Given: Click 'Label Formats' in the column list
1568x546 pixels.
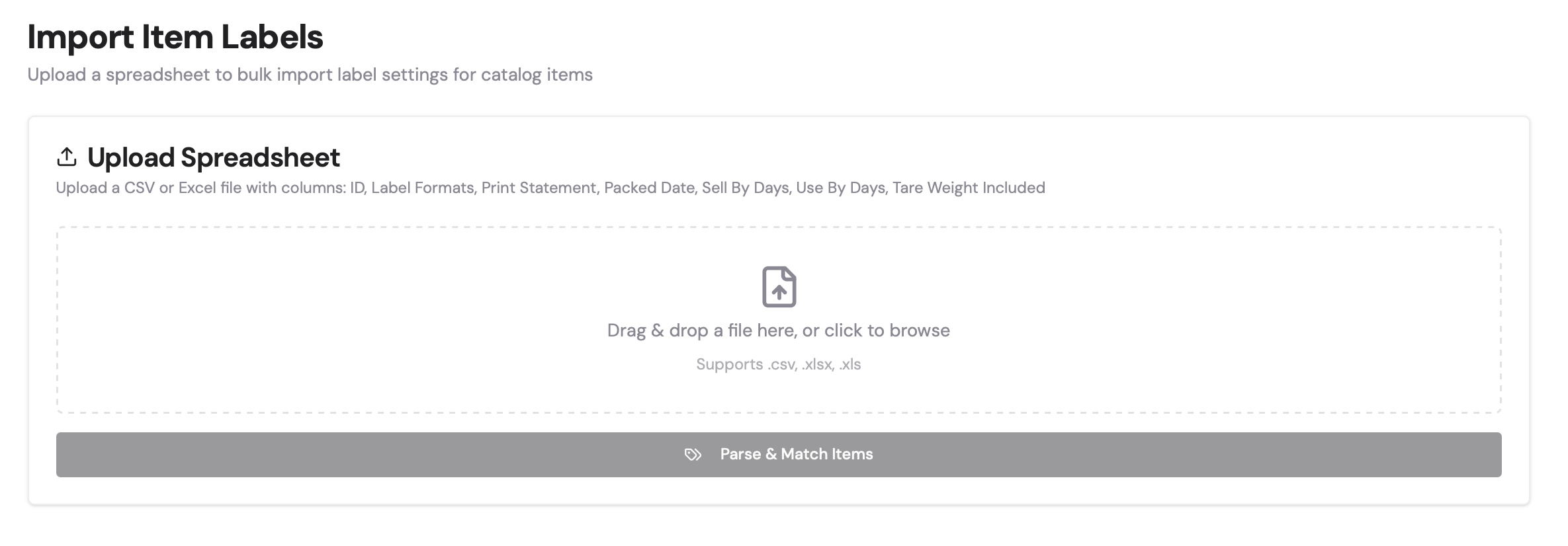Looking at the screenshot, I should pos(423,188).
